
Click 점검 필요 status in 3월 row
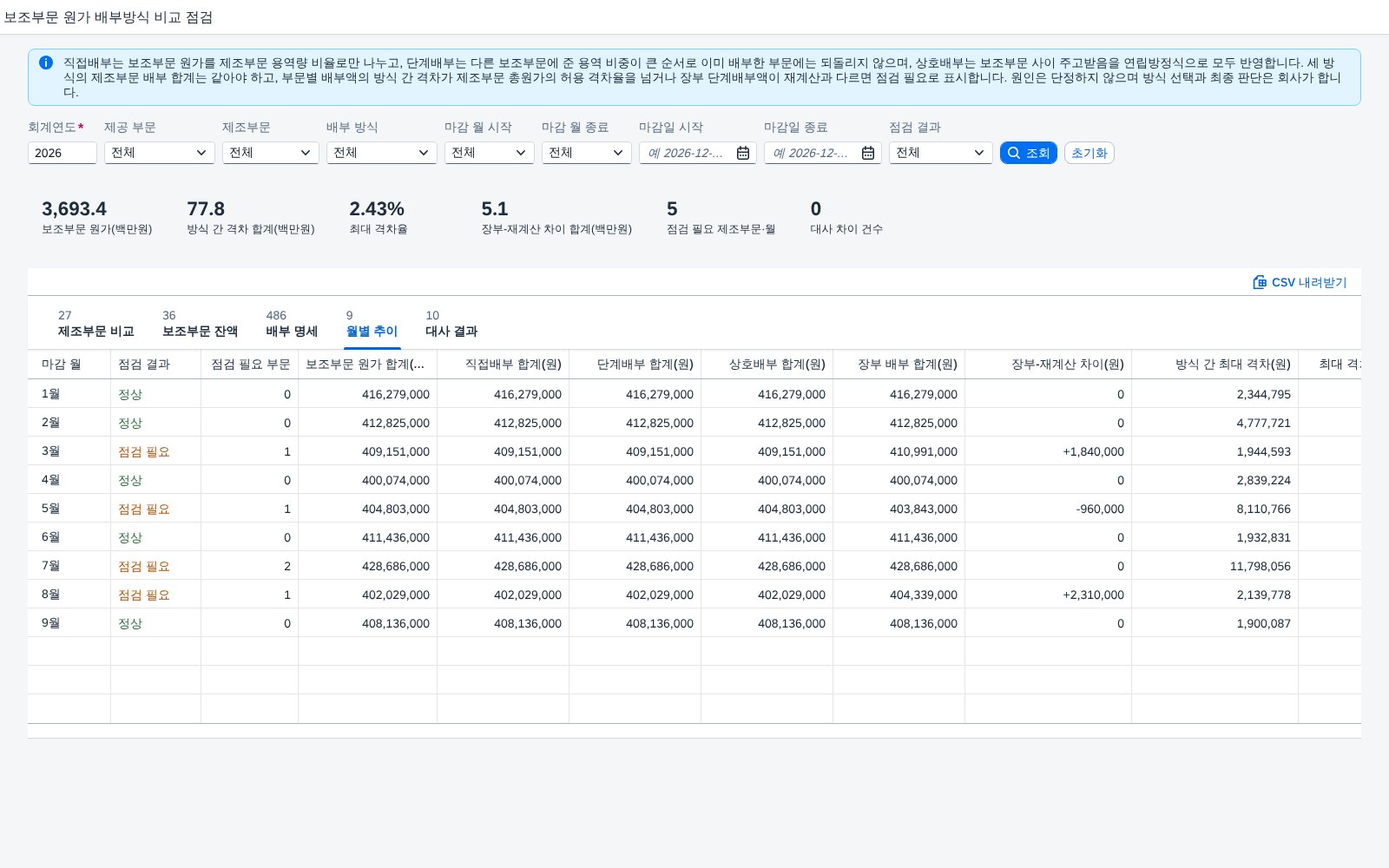pos(144,451)
